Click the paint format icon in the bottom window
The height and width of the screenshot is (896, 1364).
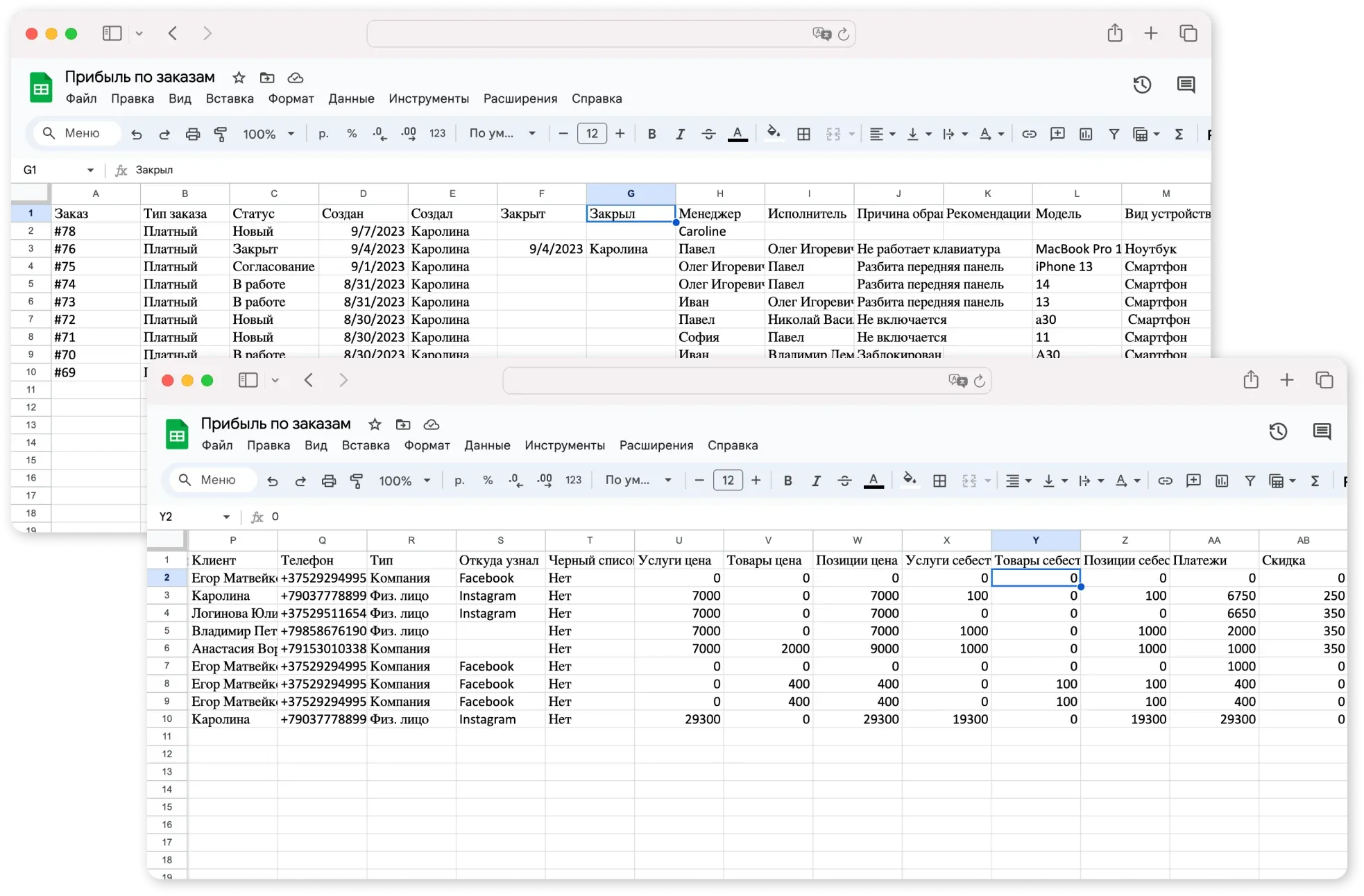(x=357, y=481)
